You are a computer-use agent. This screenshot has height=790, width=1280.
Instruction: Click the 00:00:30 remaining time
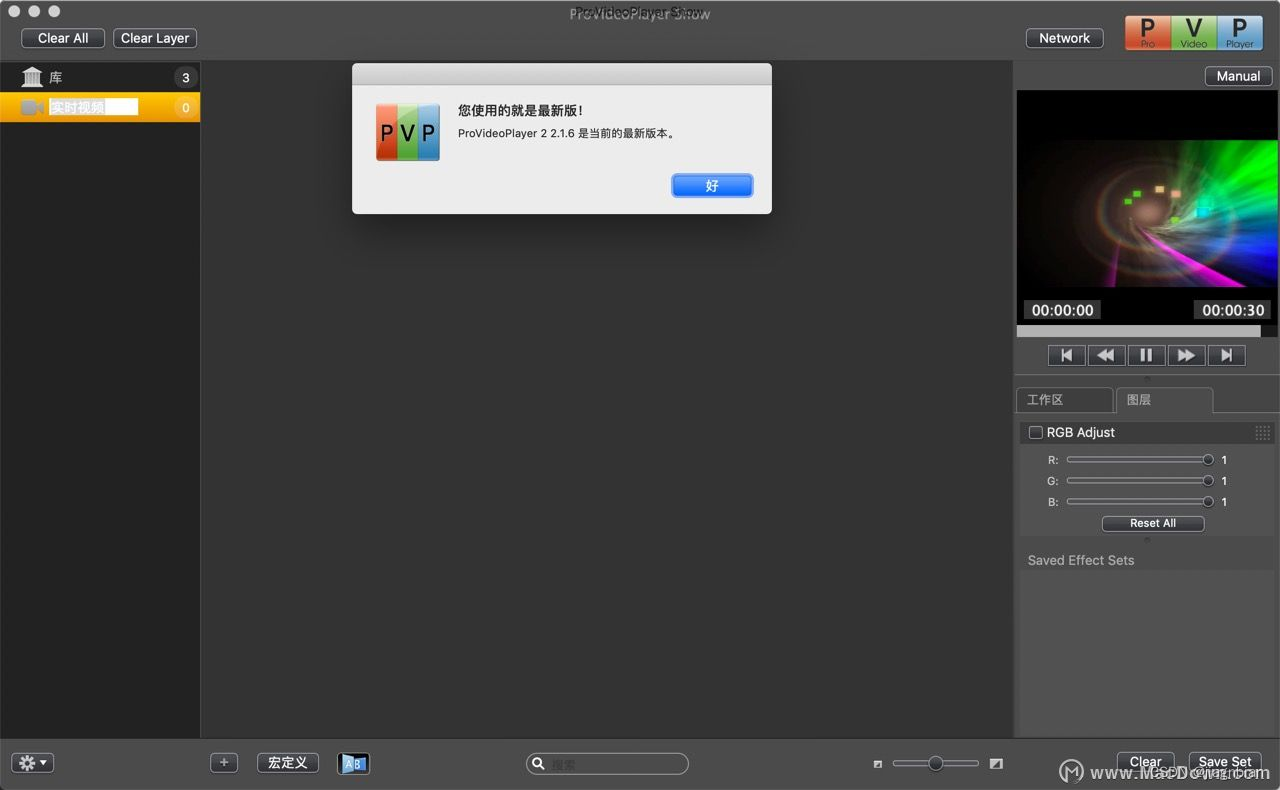point(1233,310)
